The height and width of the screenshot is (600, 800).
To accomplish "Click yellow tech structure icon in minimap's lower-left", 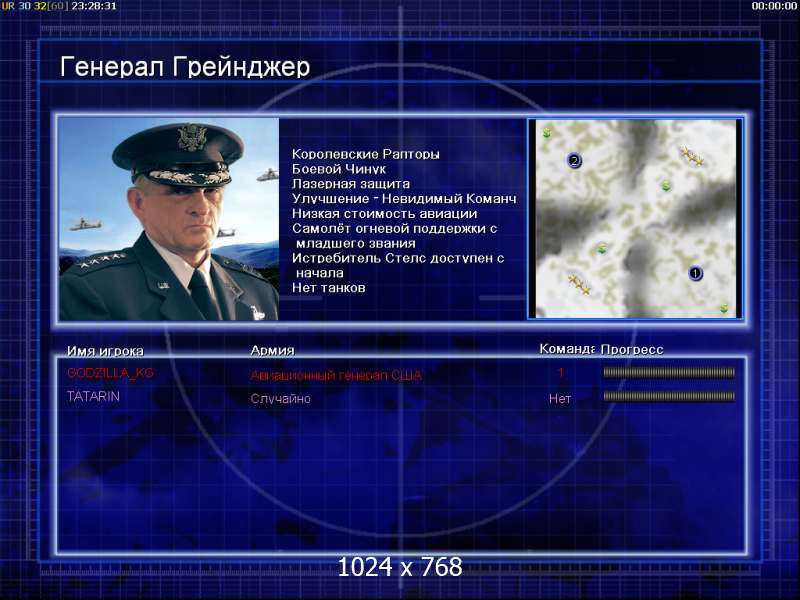I will (579, 284).
